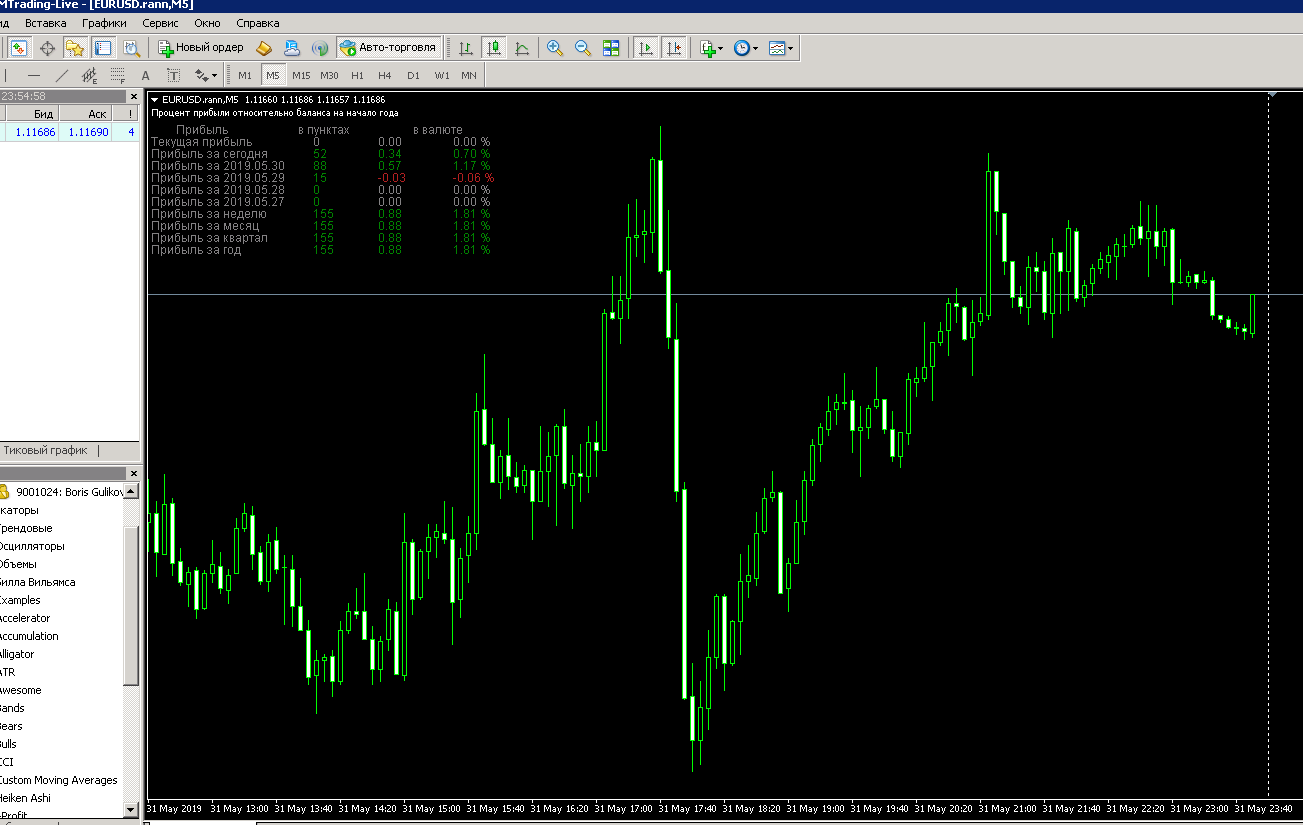Zoom in on the chart

pos(555,47)
